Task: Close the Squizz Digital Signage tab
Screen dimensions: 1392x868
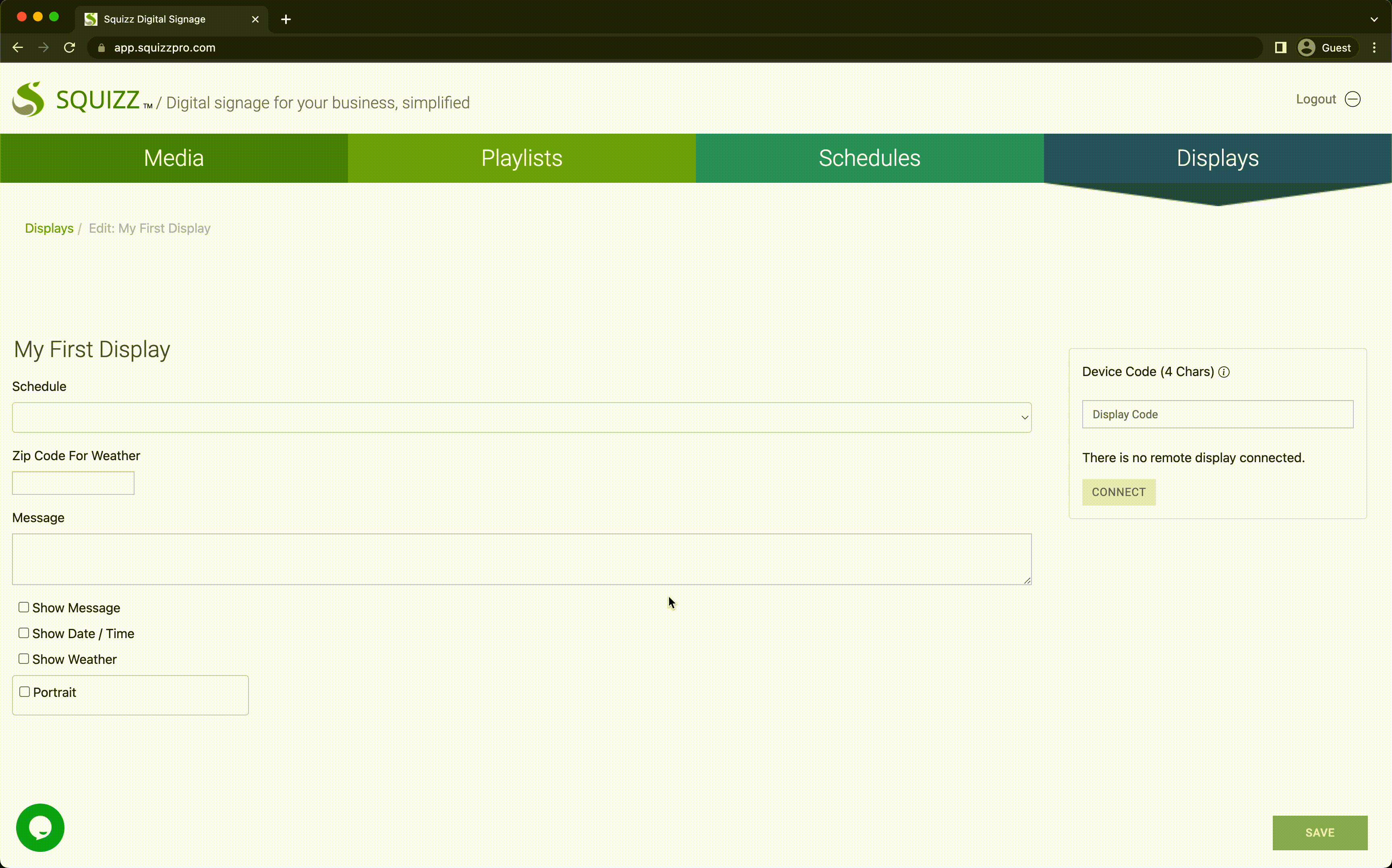Action: point(255,19)
